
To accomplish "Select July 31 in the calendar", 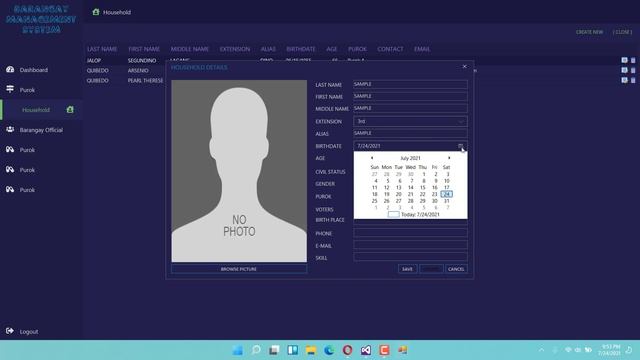I will click(x=447, y=201).
